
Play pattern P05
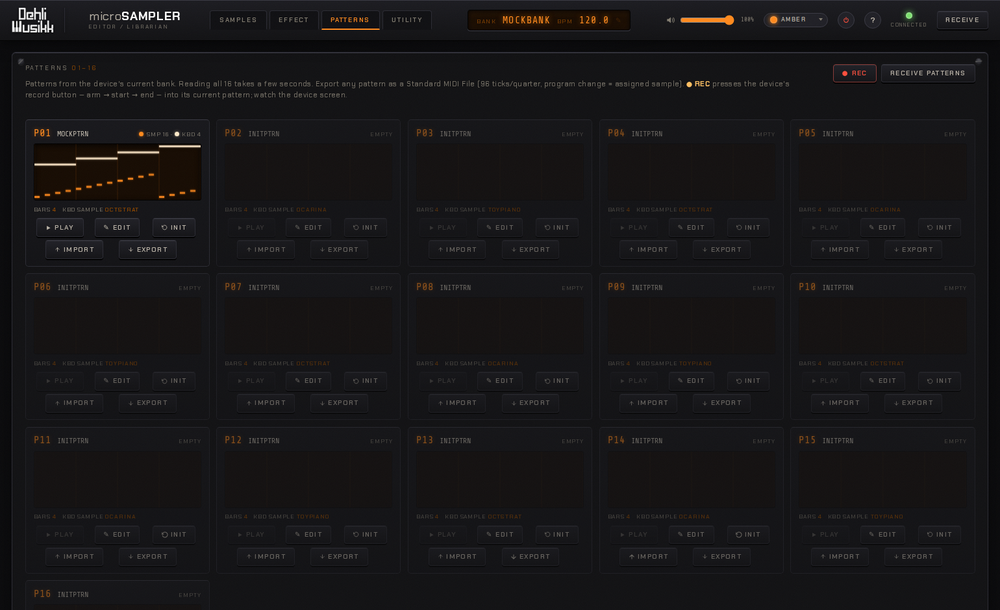tap(824, 227)
